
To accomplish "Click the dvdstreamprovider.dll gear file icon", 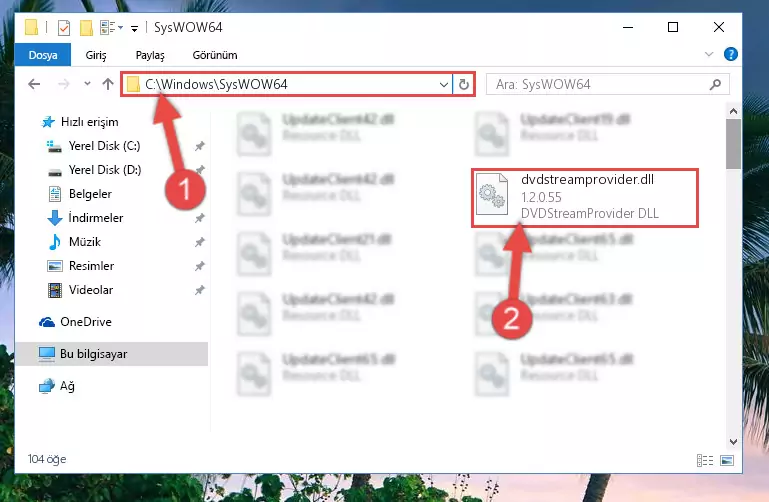I will (491, 194).
